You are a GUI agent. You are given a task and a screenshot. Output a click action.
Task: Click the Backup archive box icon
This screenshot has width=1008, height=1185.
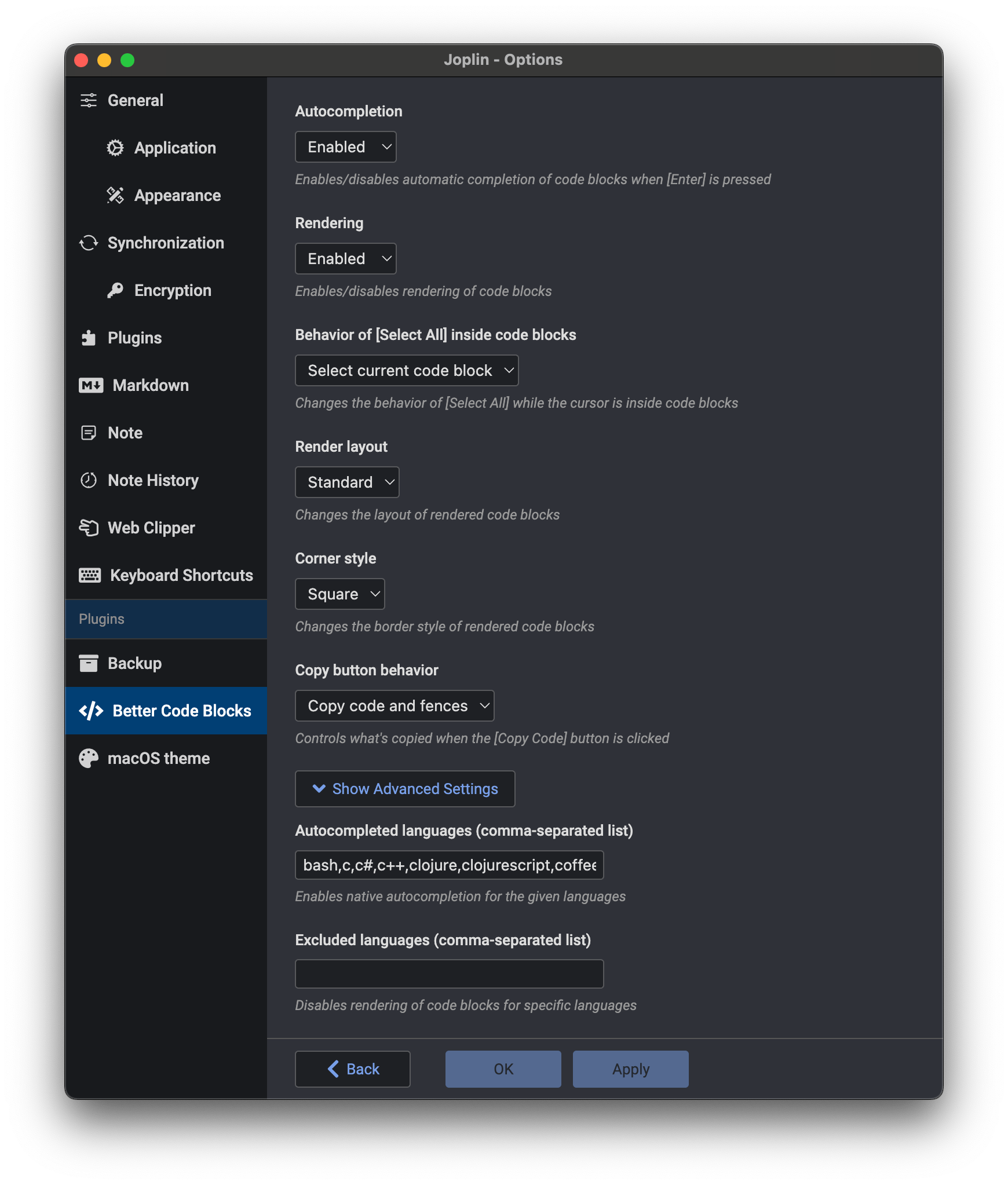(x=89, y=663)
